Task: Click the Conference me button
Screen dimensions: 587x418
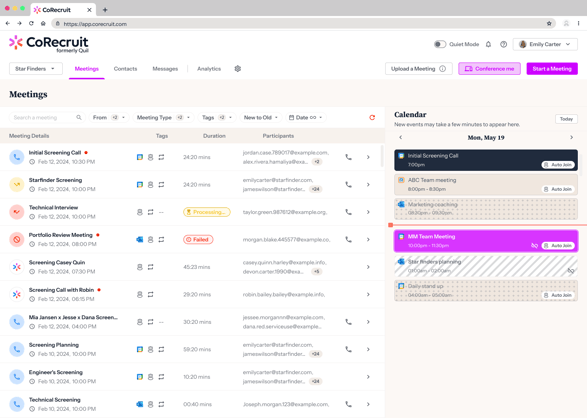Action: (x=489, y=69)
